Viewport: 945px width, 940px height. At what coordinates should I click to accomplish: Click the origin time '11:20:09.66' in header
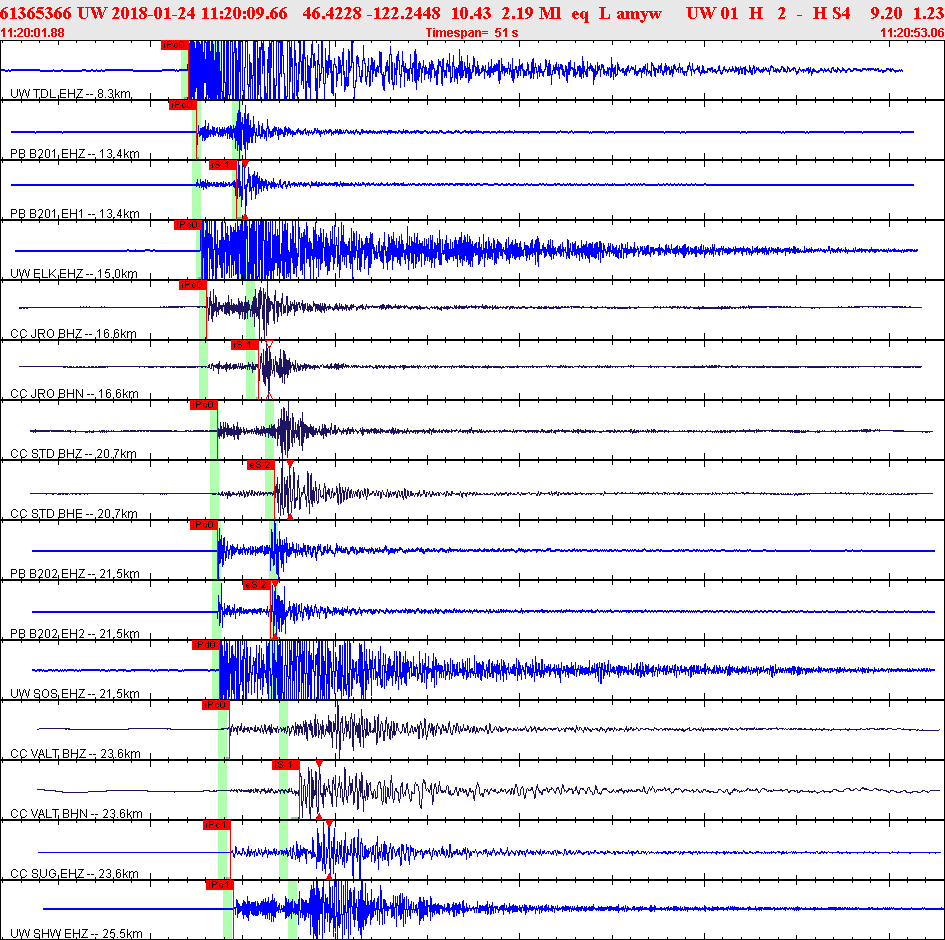point(244,13)
